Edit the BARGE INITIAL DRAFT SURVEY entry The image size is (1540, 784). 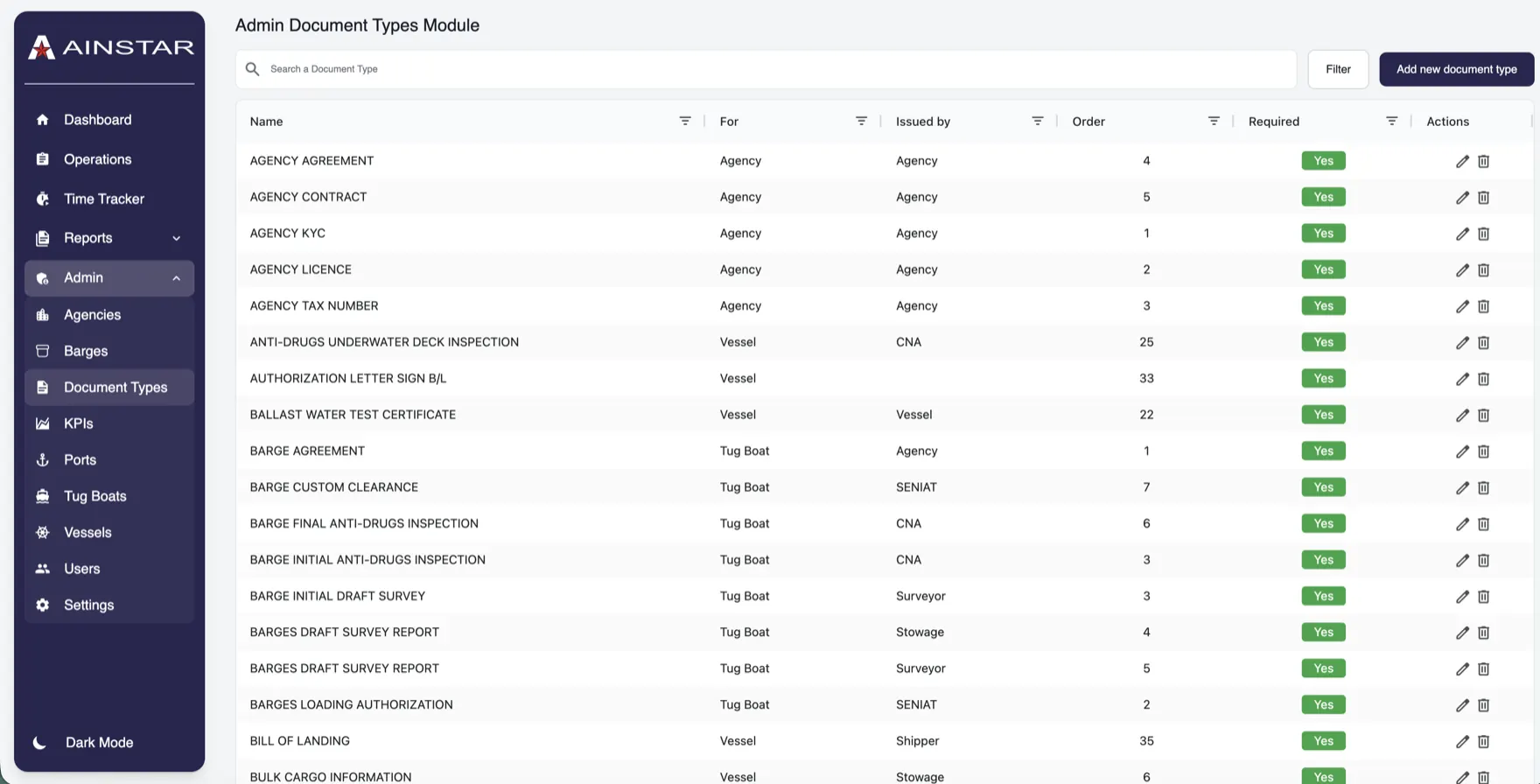click(x=1462, y=597)
